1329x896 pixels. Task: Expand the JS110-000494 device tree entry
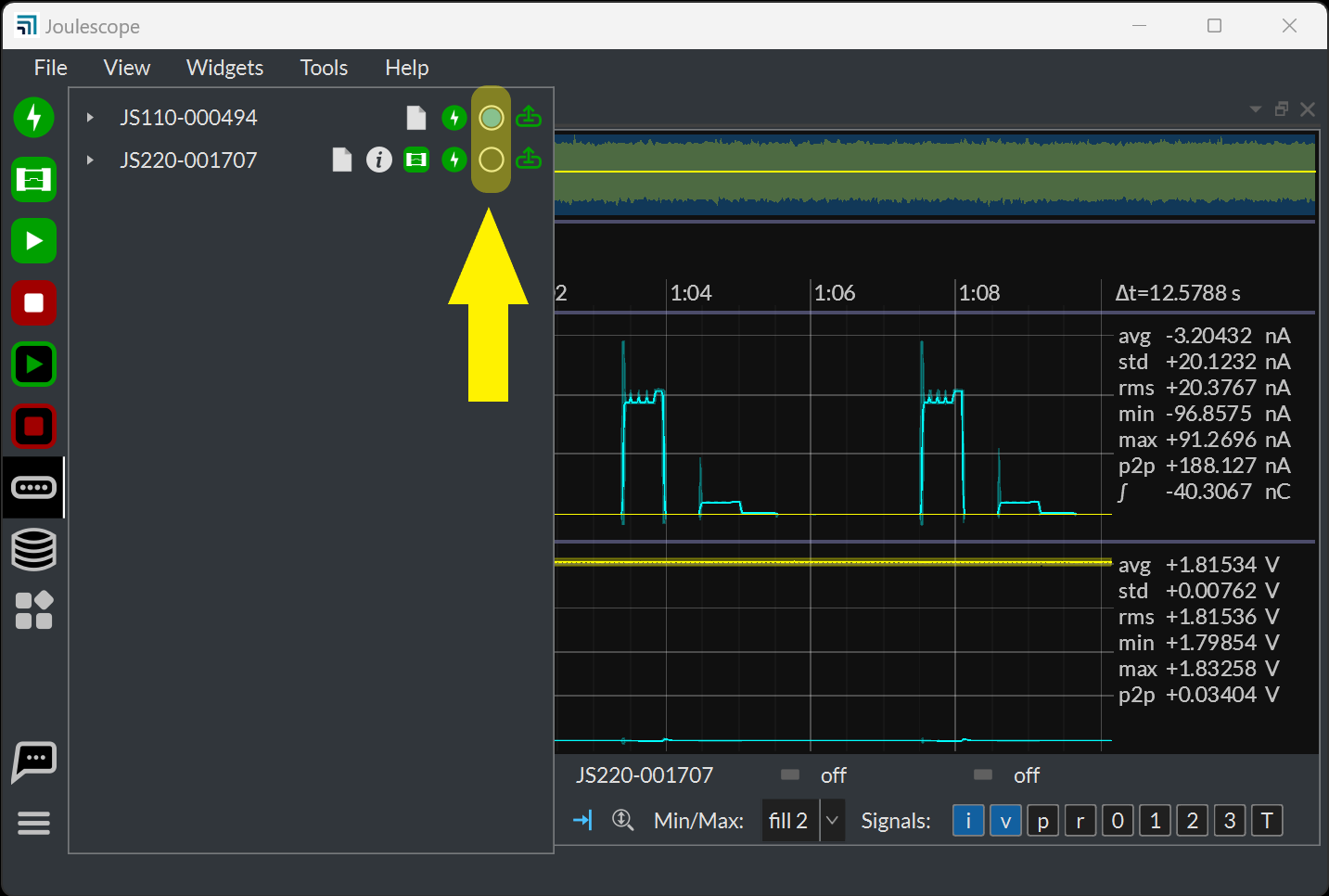(x=90, y=118)
